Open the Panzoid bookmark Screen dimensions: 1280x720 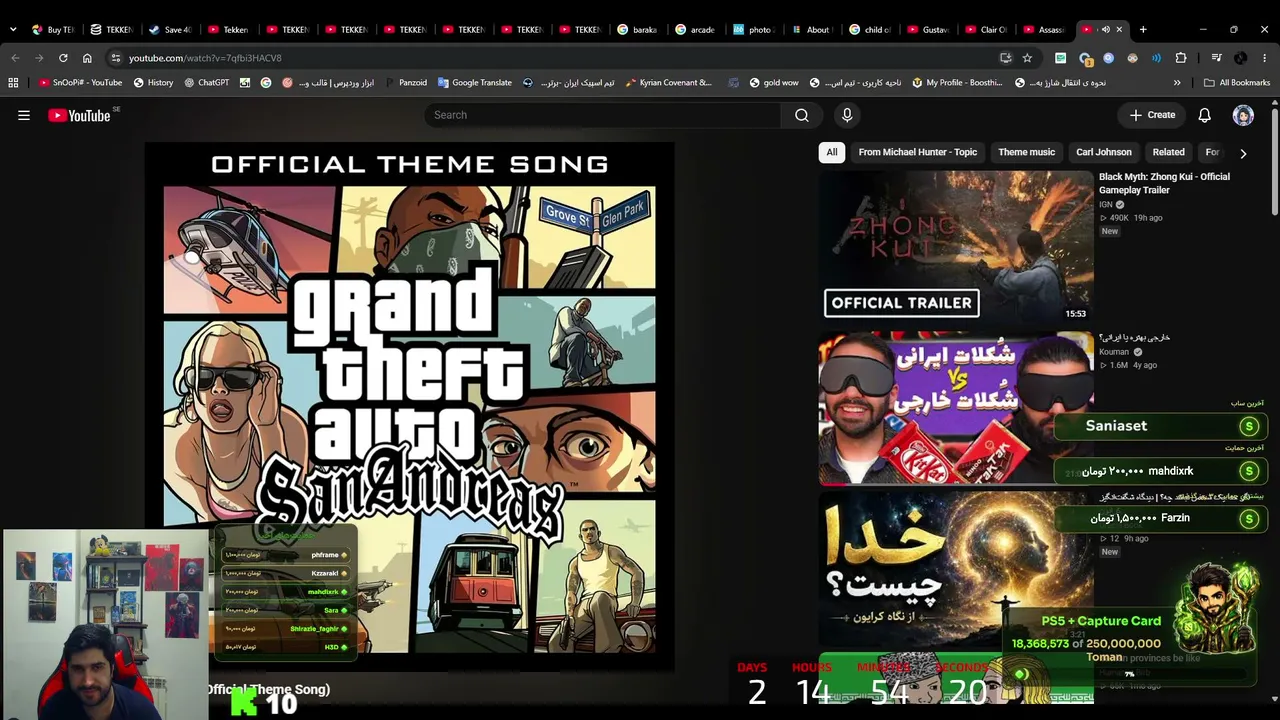(x=405, y=83)
